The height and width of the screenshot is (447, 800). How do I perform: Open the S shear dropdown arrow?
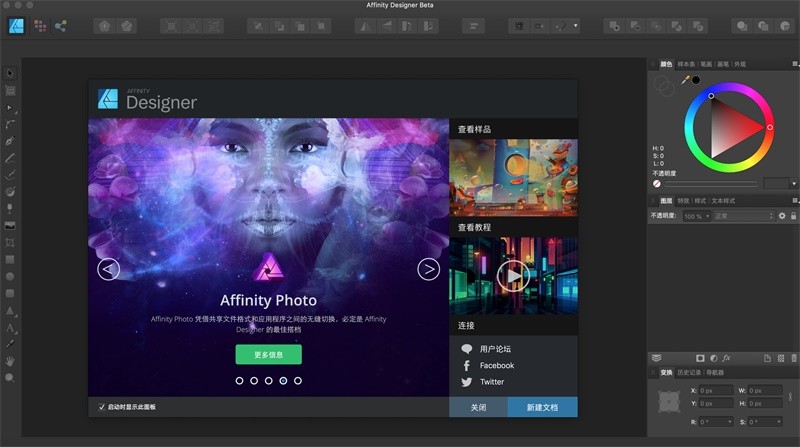[x=779, y=421]
